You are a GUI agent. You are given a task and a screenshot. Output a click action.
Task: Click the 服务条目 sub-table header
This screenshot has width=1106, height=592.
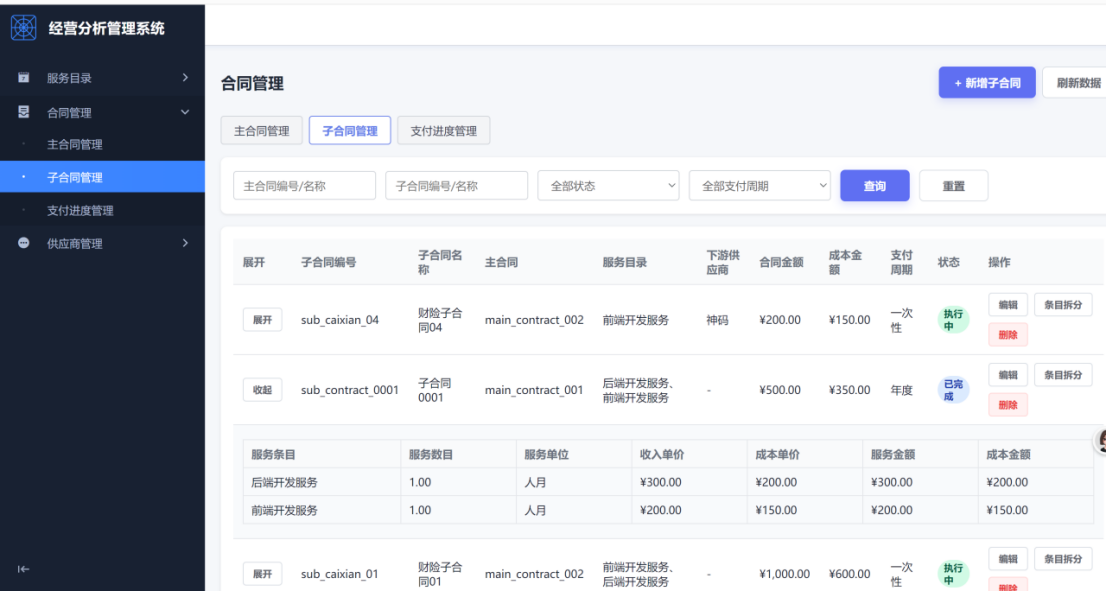[x=273, y=454]
